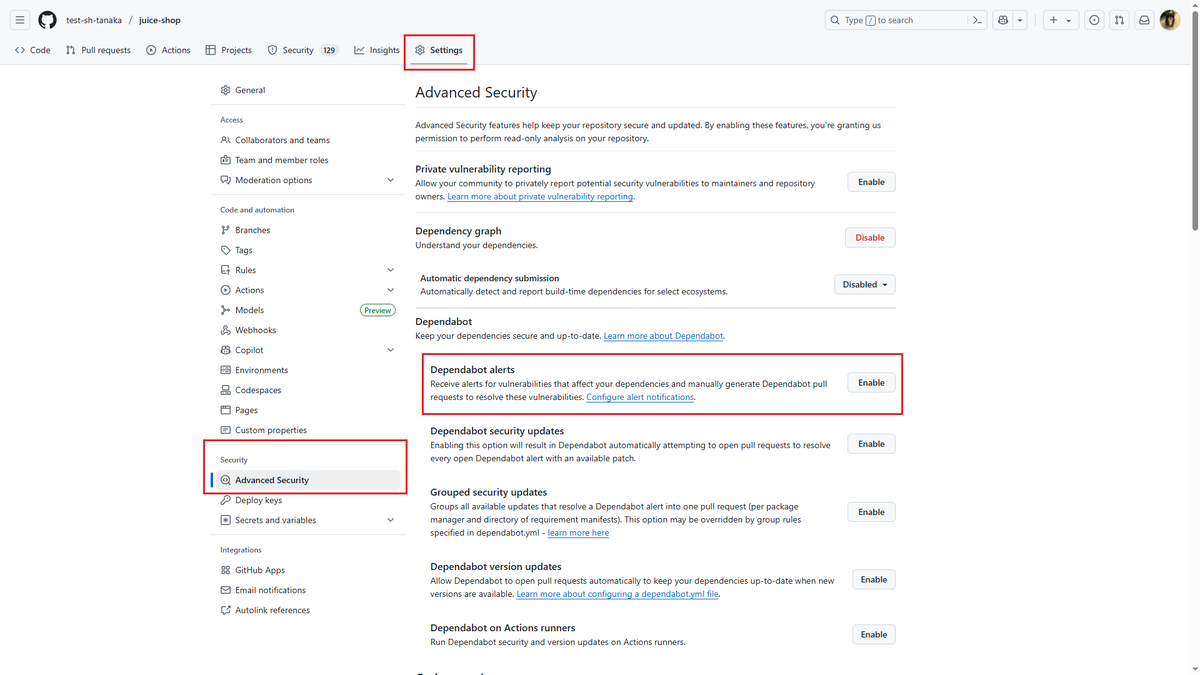The image size is (1200, 675).
Task: Open GitHub Apps integrations
Action: click(x=307, y=570)
